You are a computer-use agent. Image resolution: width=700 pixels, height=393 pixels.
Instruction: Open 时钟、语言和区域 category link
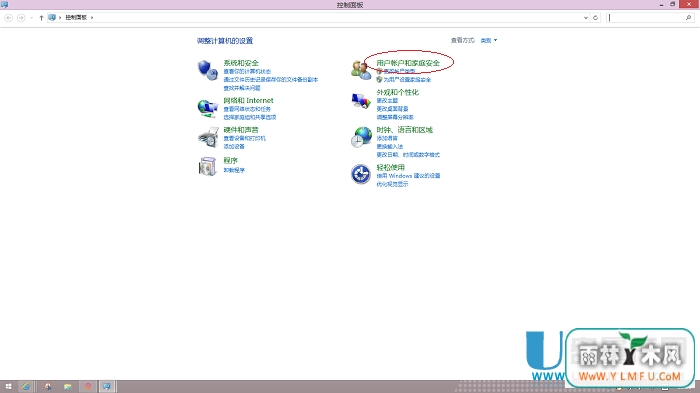pos(405,130)
